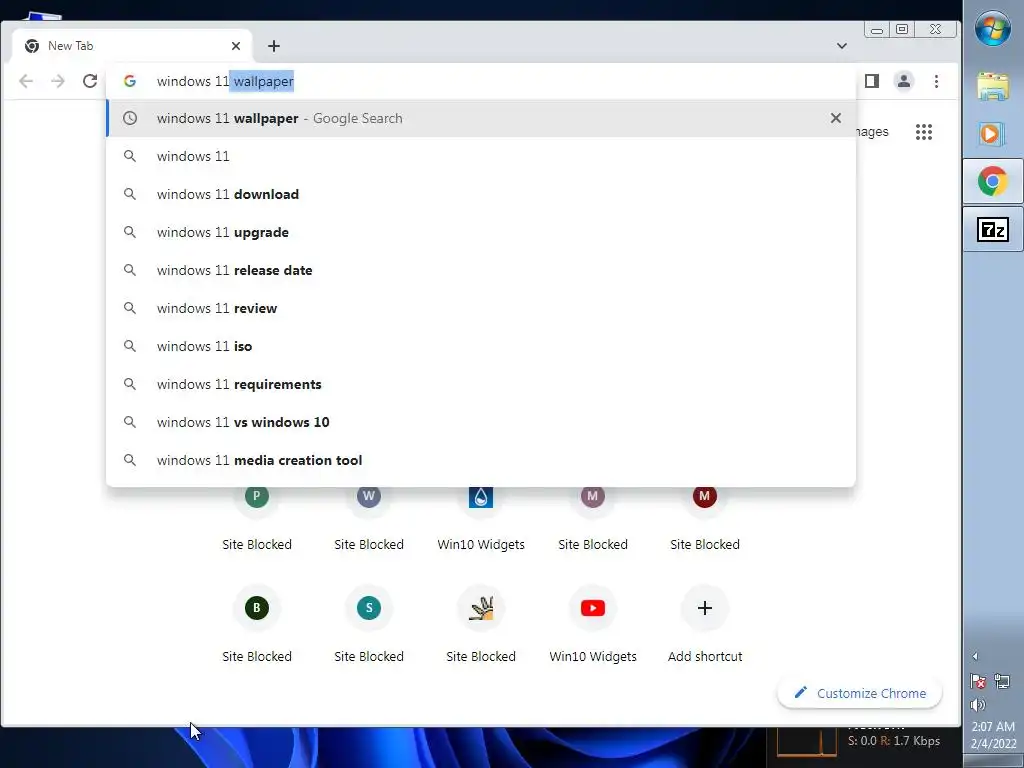
Task: Click the Windows Start orb
Action: pyautogui.click(x=993, y=29)
